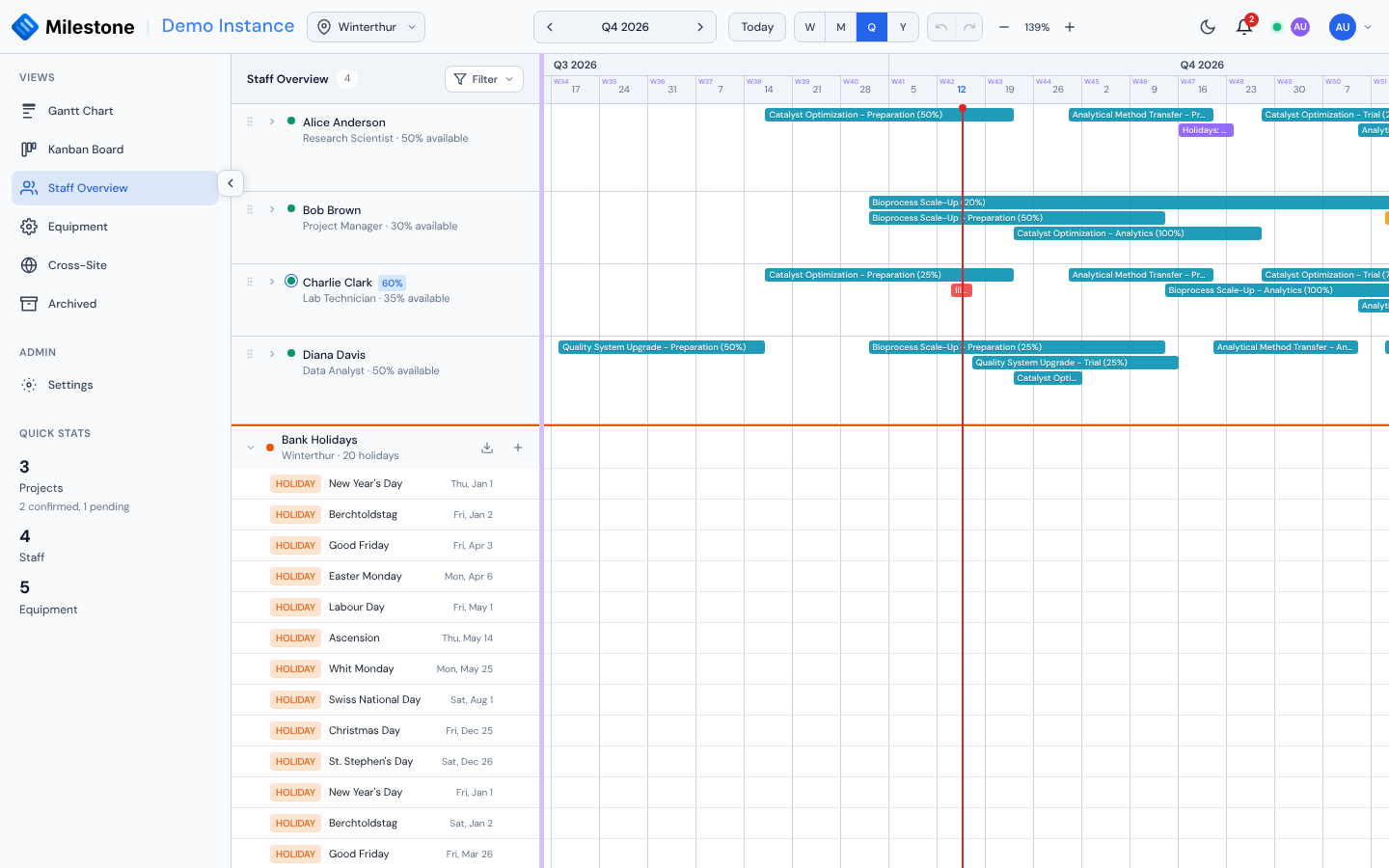This screenshot has width=1389, height=868.
Task: Select Diana's Quality System Upgrade Trial (25%) bar
Action: tap(1076, 363)
